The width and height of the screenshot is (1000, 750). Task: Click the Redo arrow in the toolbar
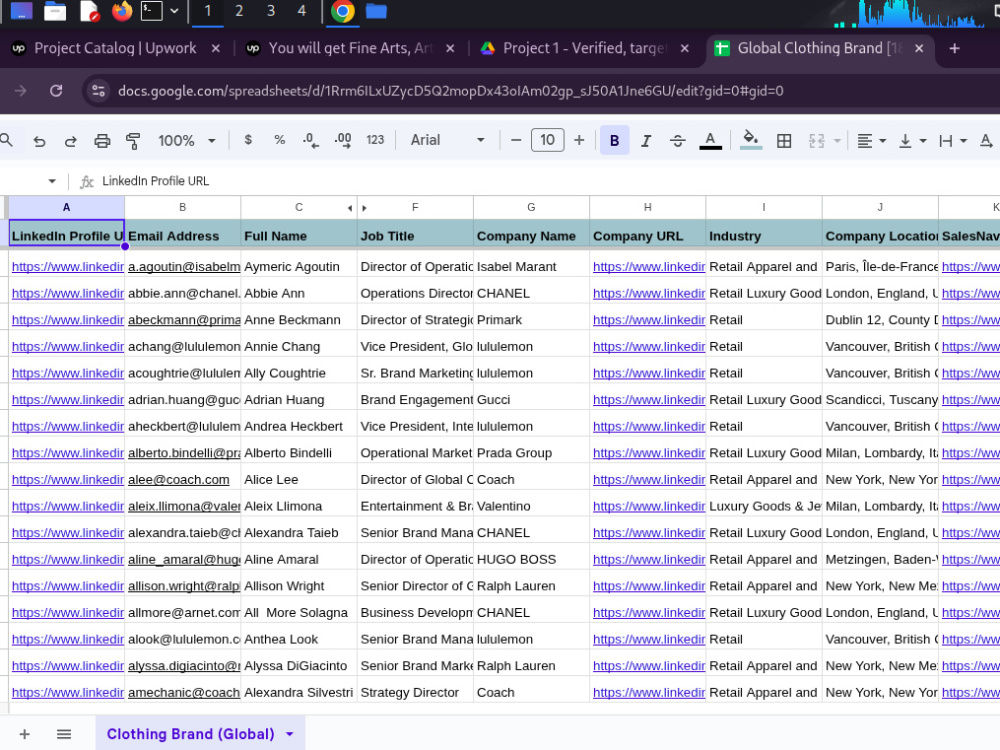71,141
